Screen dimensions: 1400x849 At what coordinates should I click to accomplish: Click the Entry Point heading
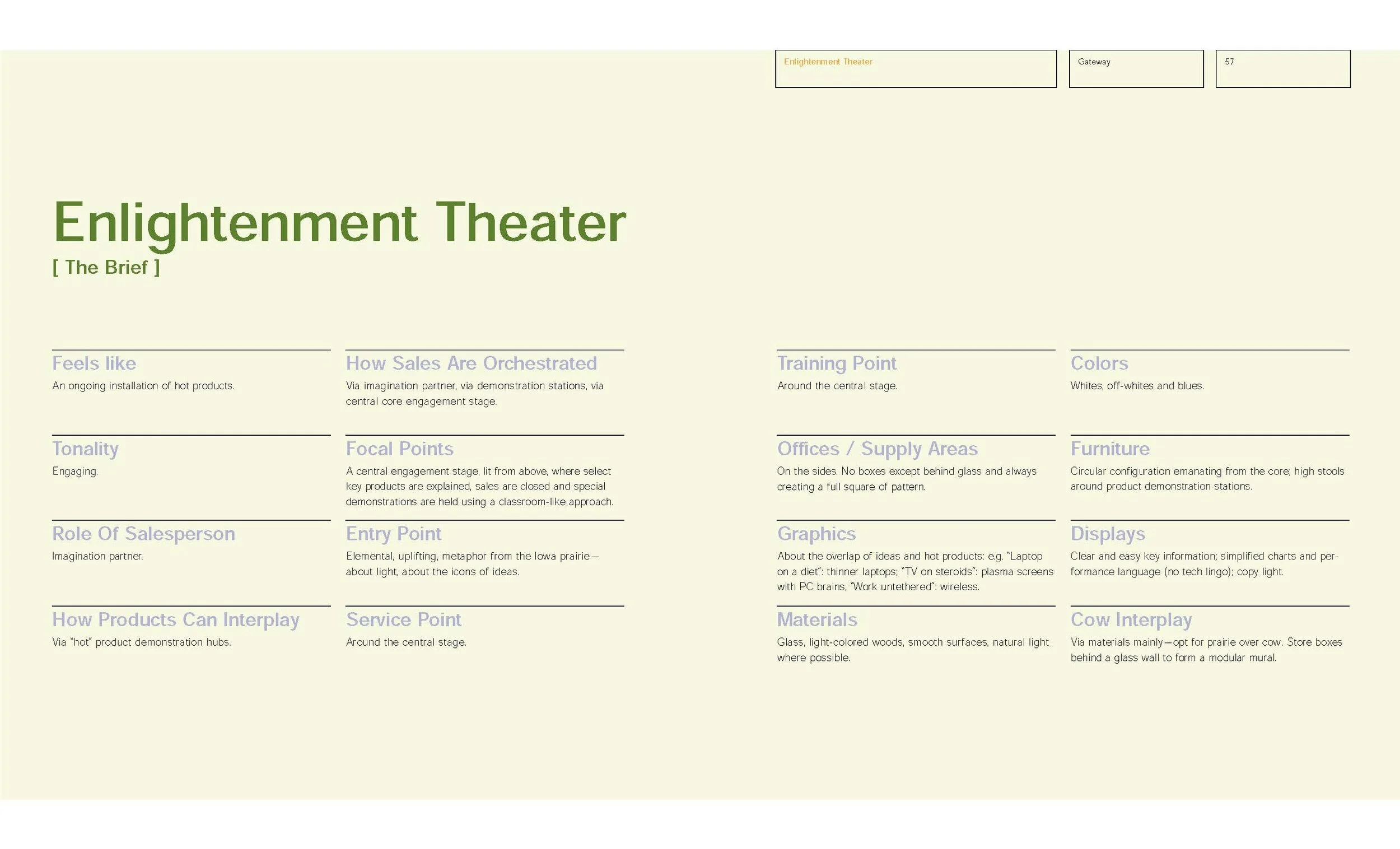(393, 534)
